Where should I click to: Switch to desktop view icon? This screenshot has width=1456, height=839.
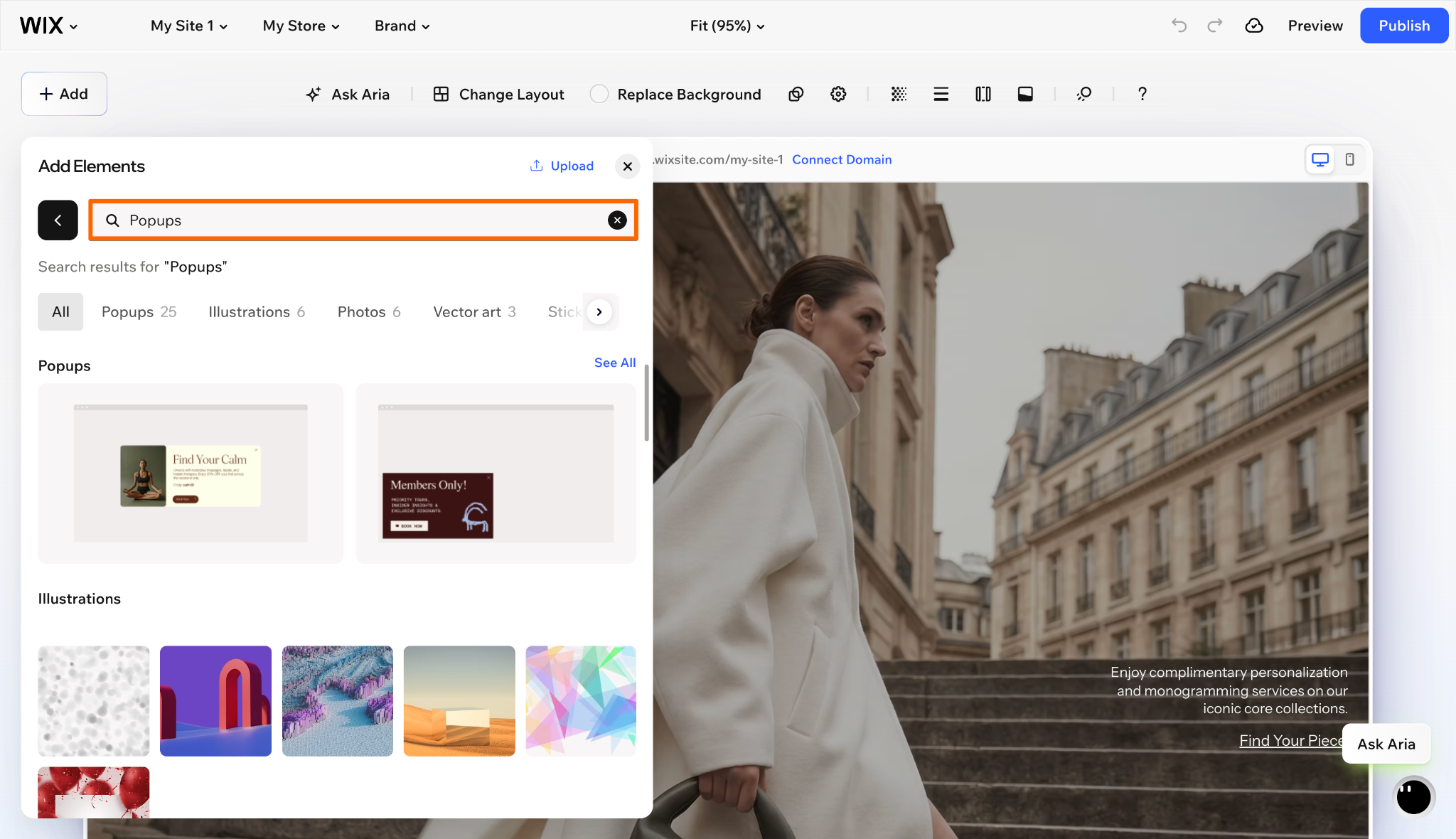pos(1320,159)
